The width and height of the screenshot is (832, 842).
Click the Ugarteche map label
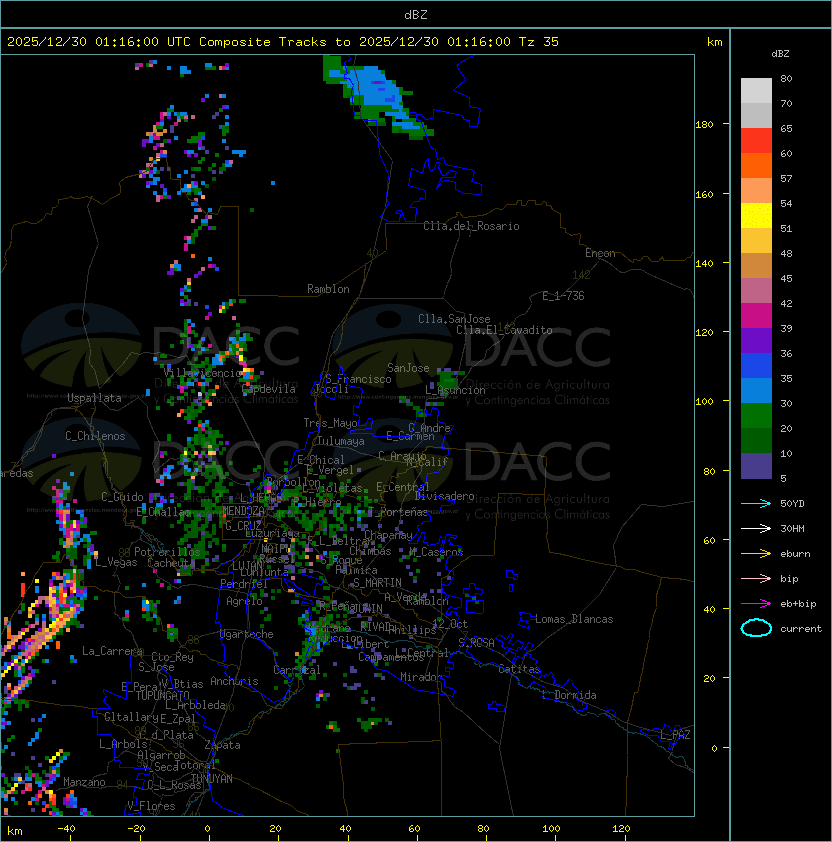click(x=247, y=634)
